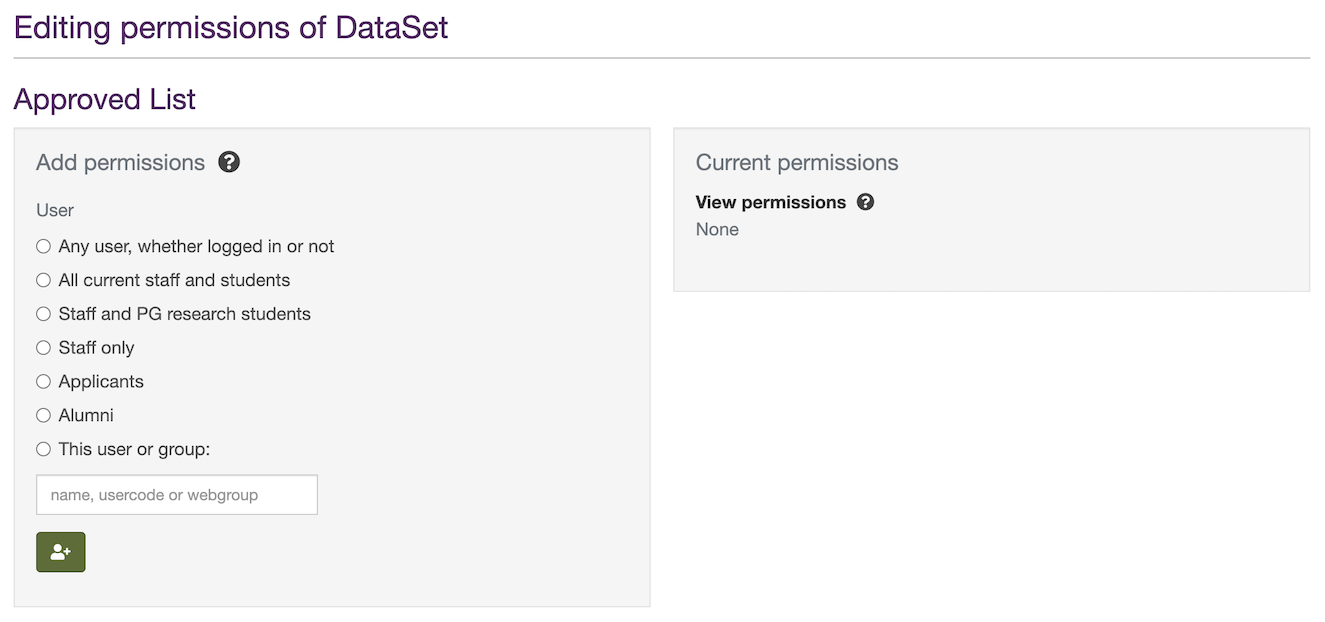Select the 'Staff only' radio button
Viewport: 1325px width, 622px height.
44,348
